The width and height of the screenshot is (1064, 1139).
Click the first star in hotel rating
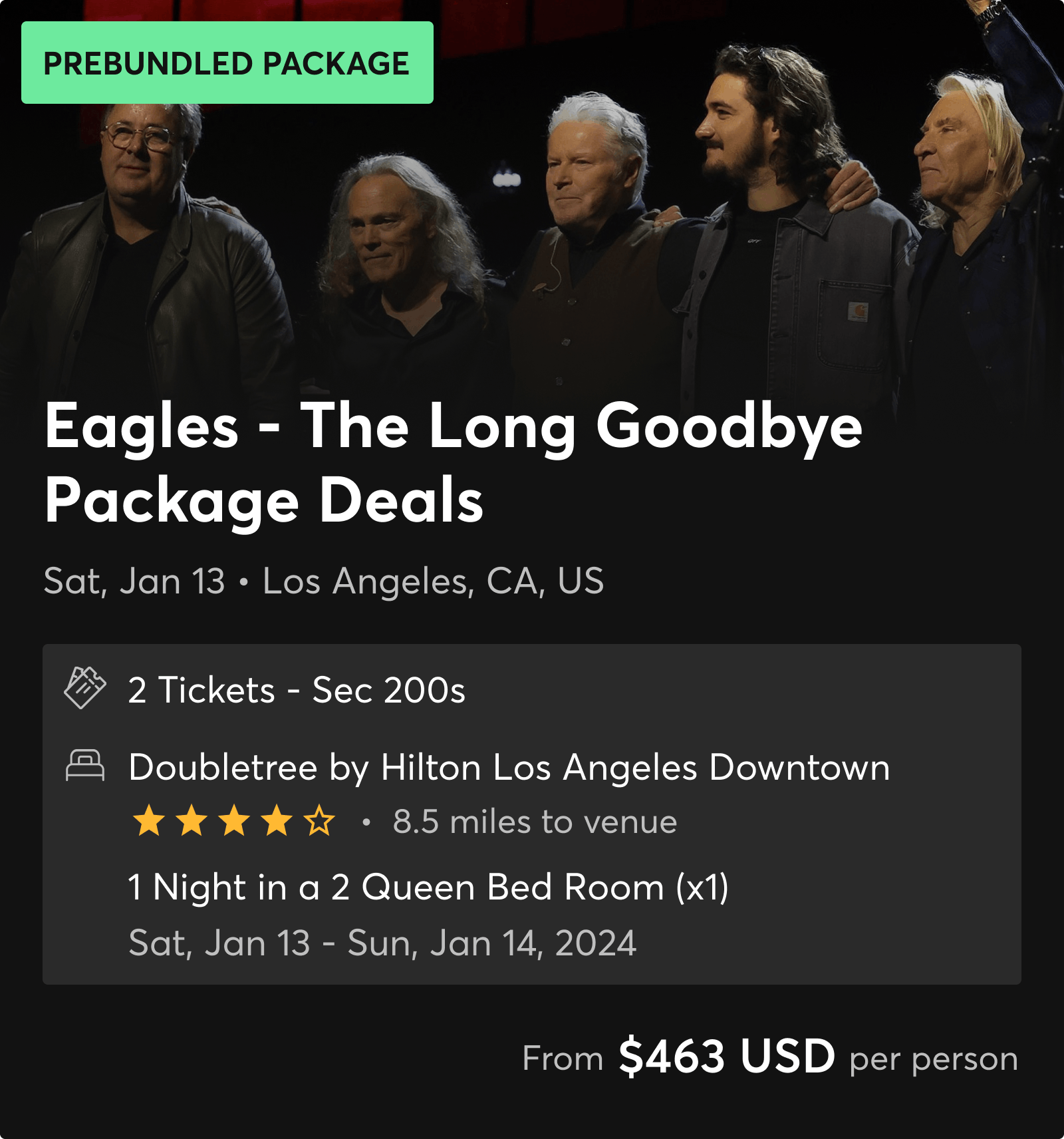148,822
